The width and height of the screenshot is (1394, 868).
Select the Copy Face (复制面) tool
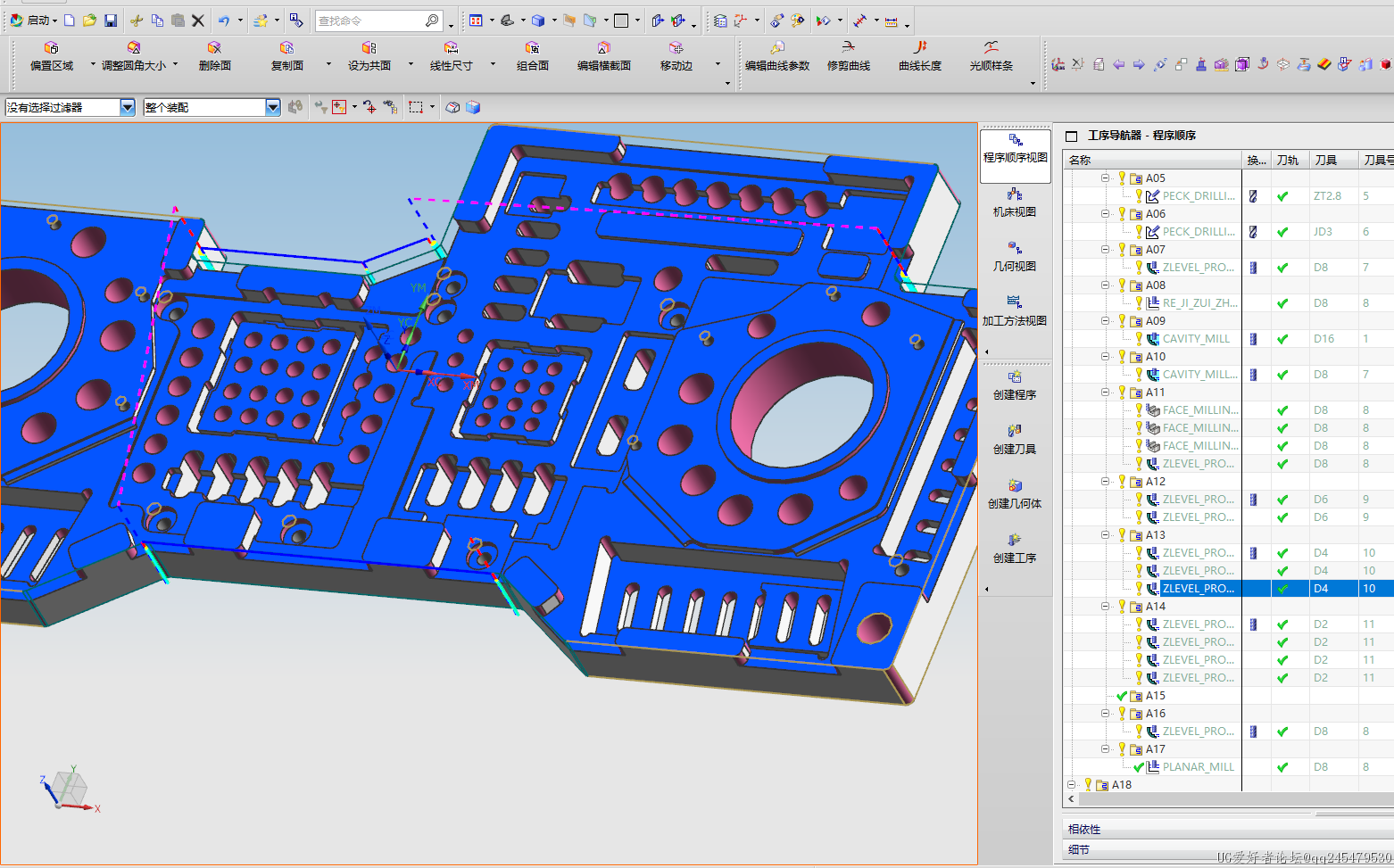pyautogui.click(x=286, y=56)
